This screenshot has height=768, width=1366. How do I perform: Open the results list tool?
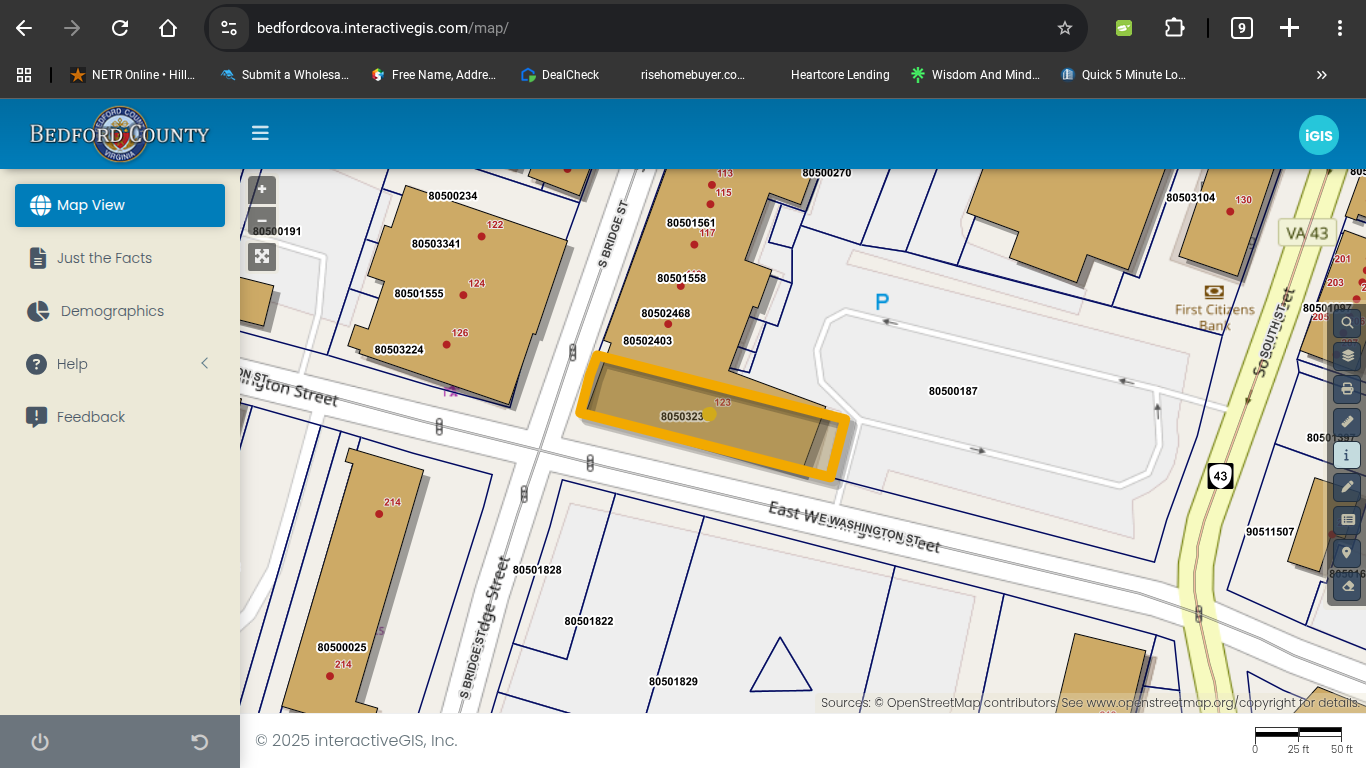(x=1347, y=520)
